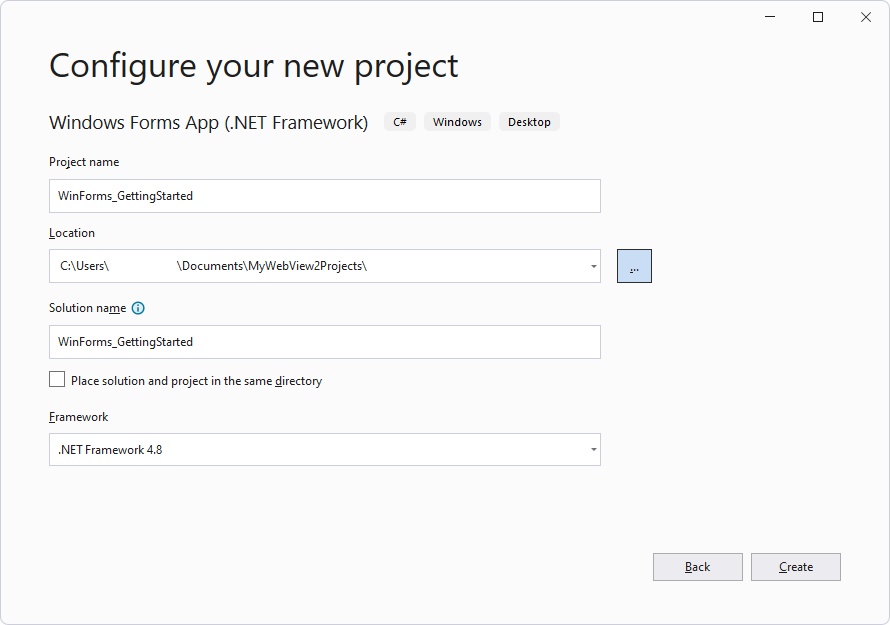Go Back to project template selection
This screenshot has height=625, width=890.
click(x=697, y=567)
